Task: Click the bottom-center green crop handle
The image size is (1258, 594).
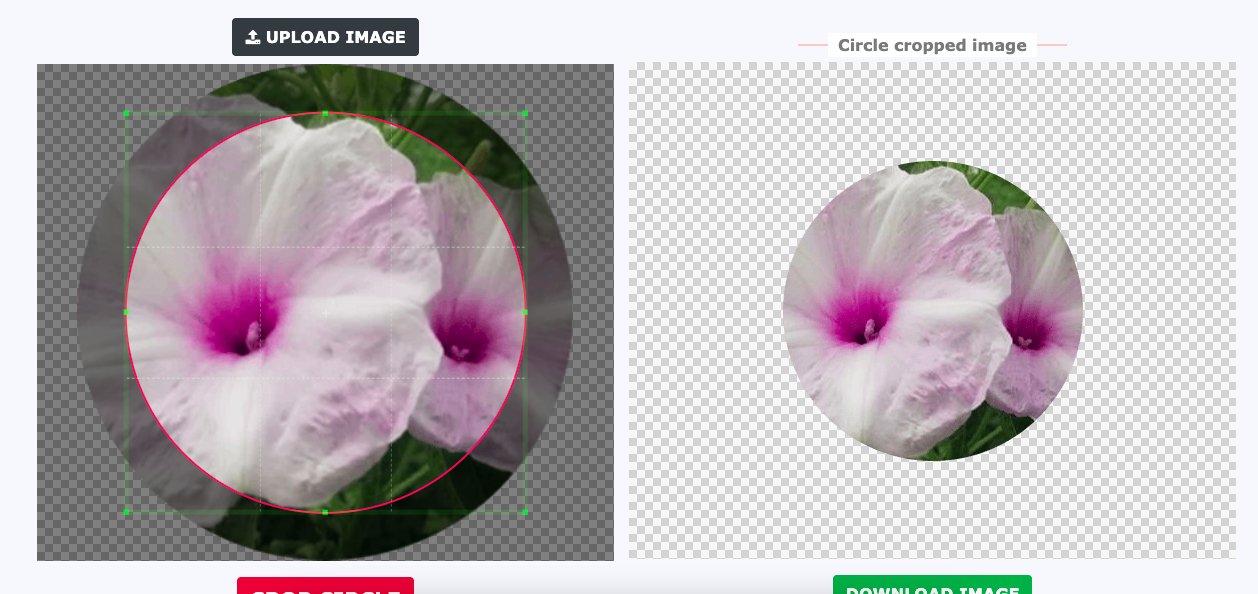Action: [325, 512]
